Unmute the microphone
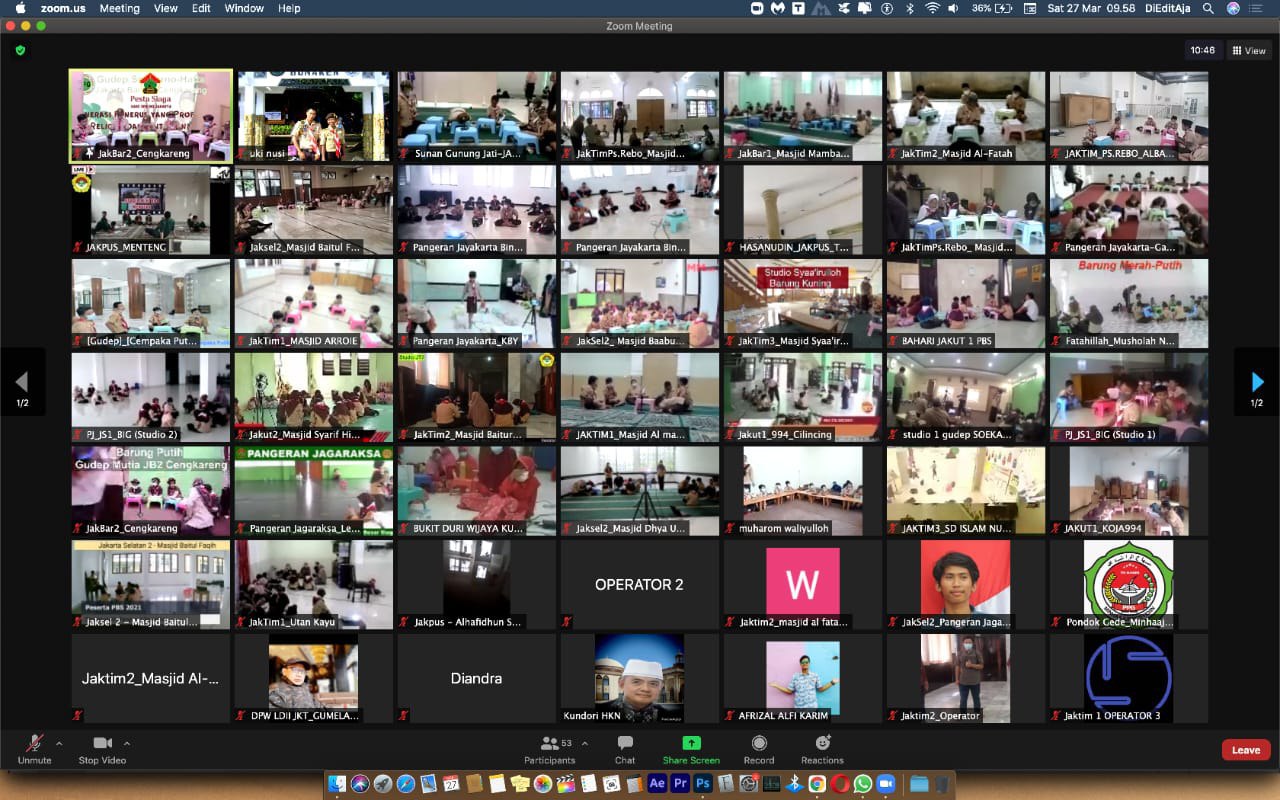This screenshot has height=800, width=1280. (34, 748)
